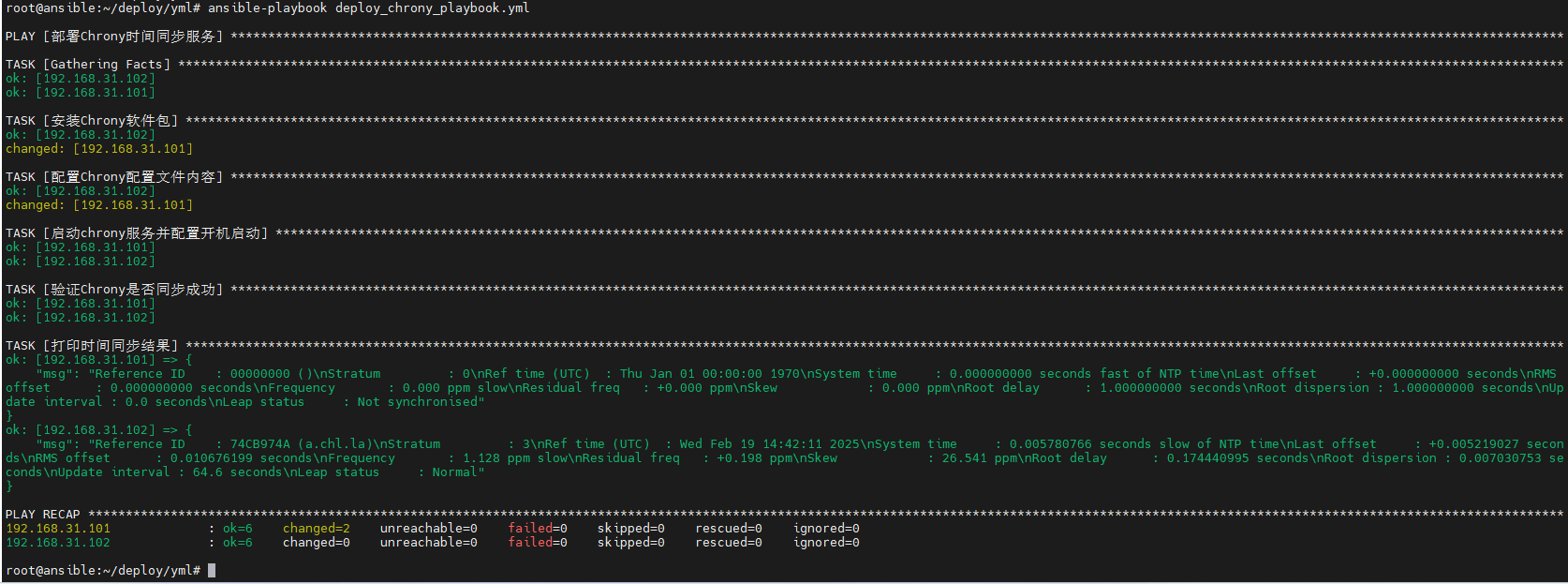Click the 'ok: [192.168.31.101] => {' result line
Image resolution: width=1568 pixels, height=584 pixels.
click(x=99, y=360)
